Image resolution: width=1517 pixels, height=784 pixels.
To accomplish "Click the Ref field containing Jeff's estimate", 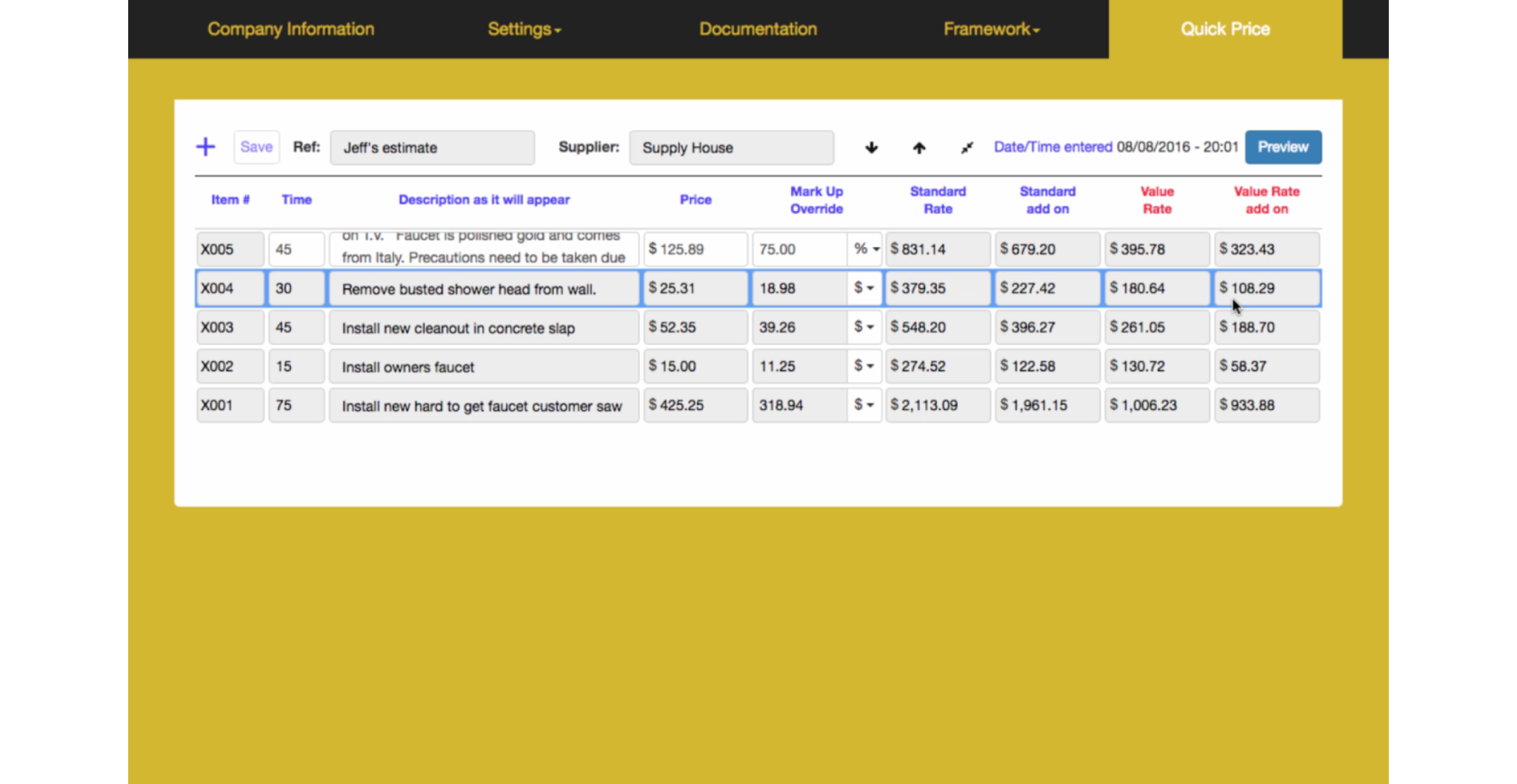I will pyautogui.click(x=432, y=147).
